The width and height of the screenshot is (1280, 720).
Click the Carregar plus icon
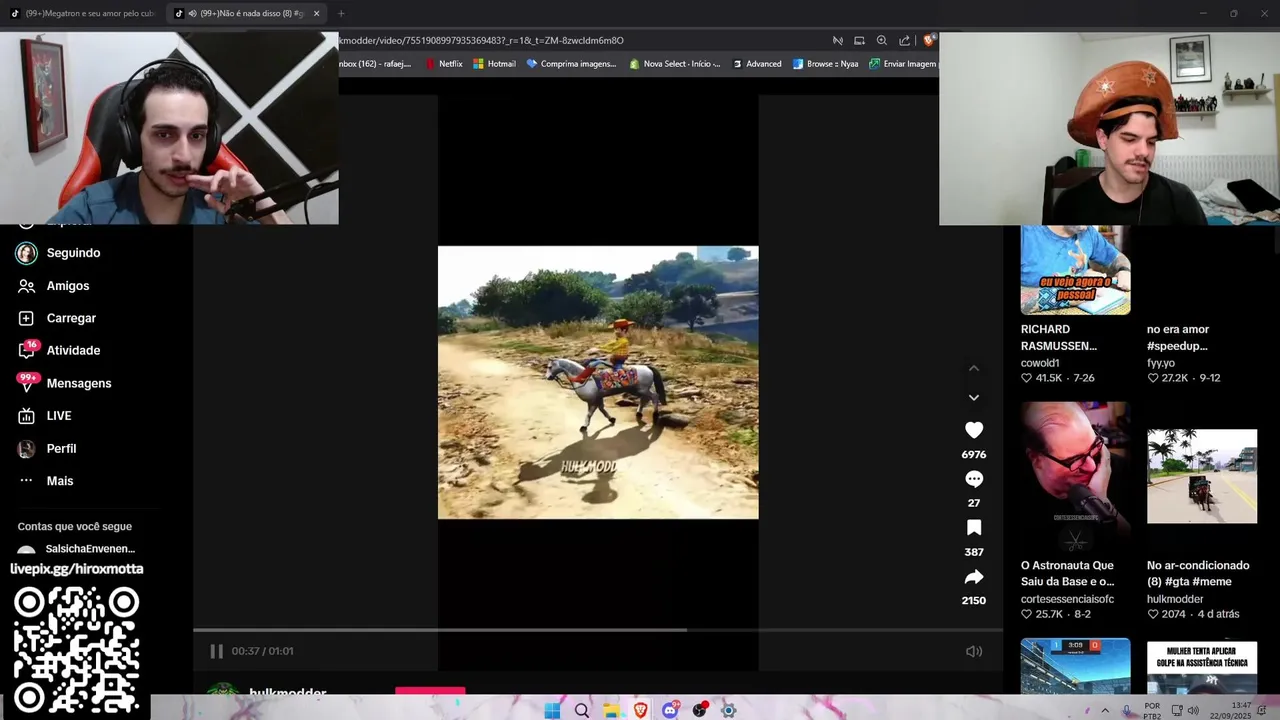pyautogui.click(x=26, y=318)
